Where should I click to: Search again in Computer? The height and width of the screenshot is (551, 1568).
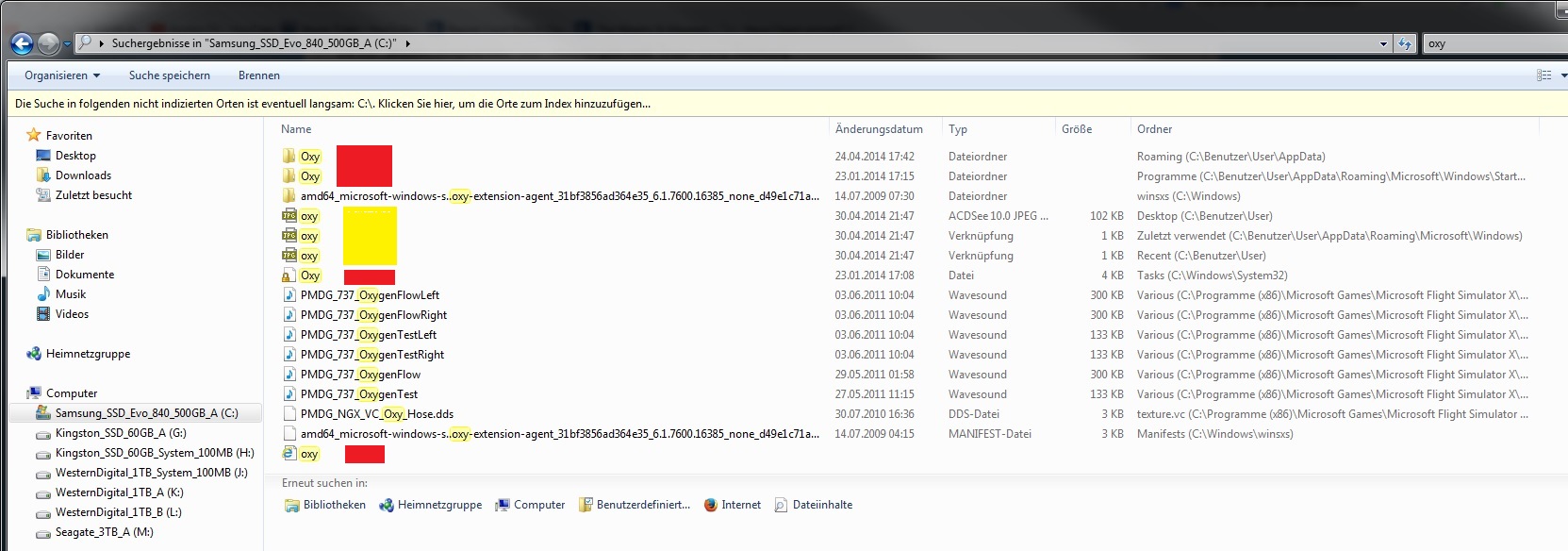(530, 505)
